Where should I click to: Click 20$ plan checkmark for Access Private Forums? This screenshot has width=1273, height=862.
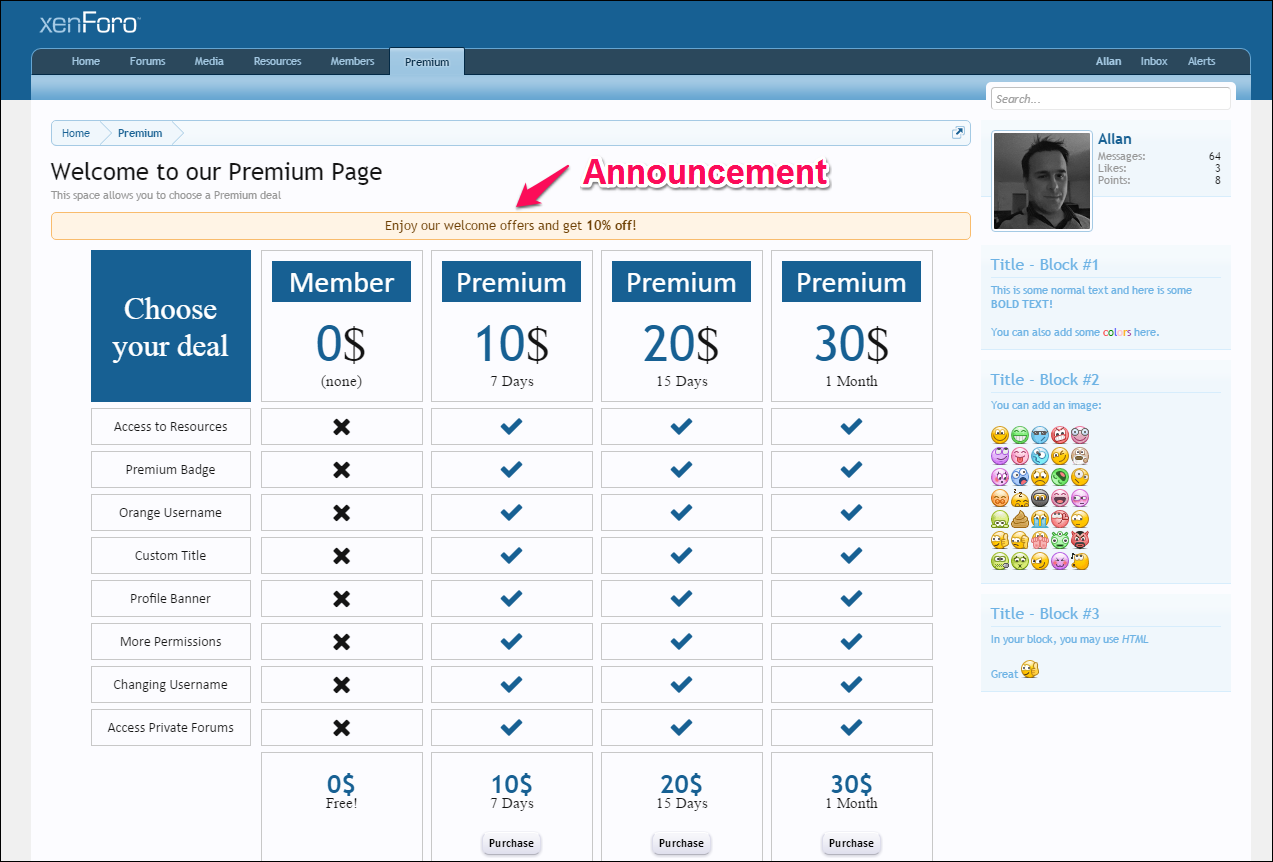pyautogui.click(x=681, y=727)
